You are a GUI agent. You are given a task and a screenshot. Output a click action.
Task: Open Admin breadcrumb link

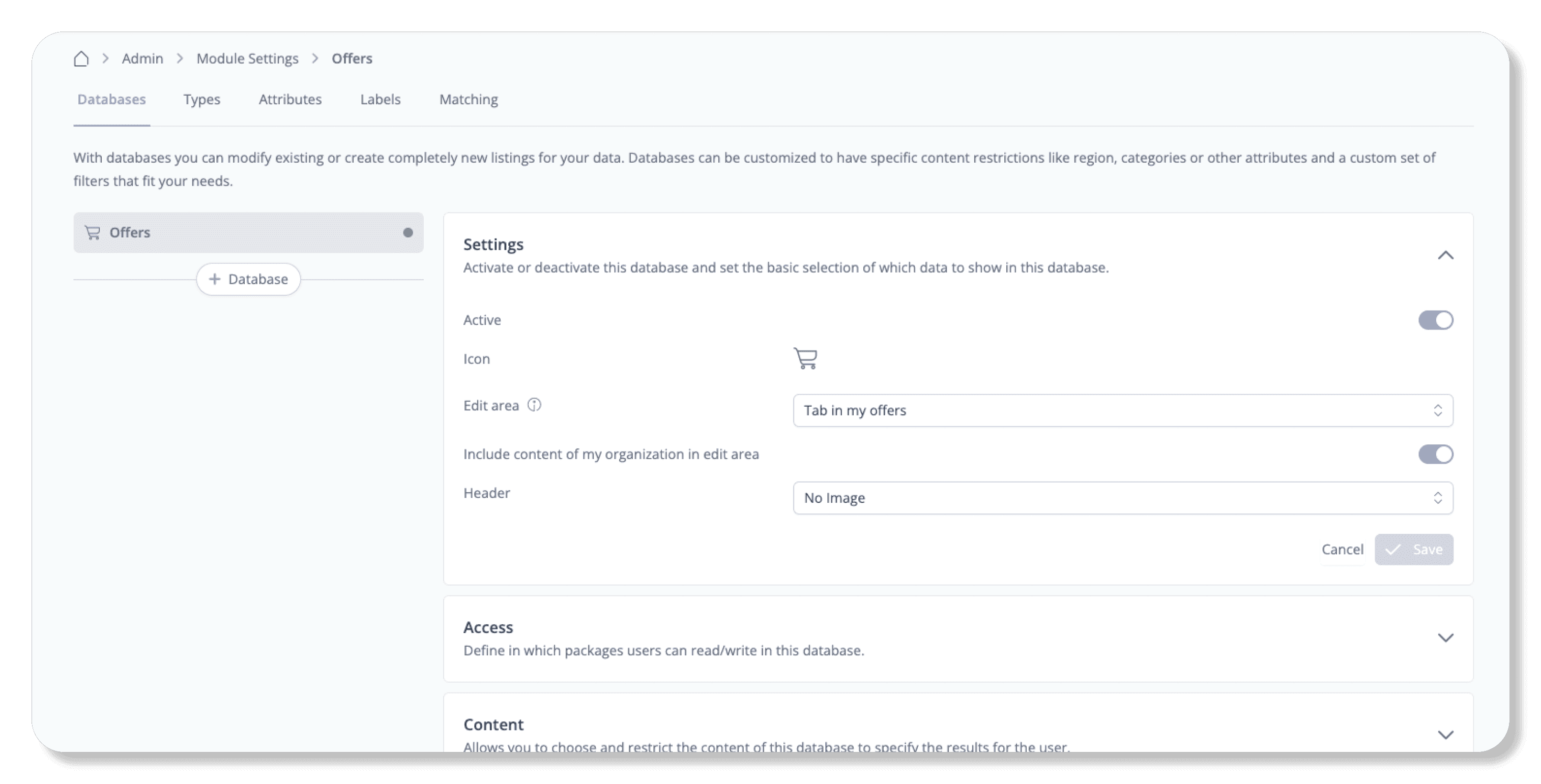142,58
